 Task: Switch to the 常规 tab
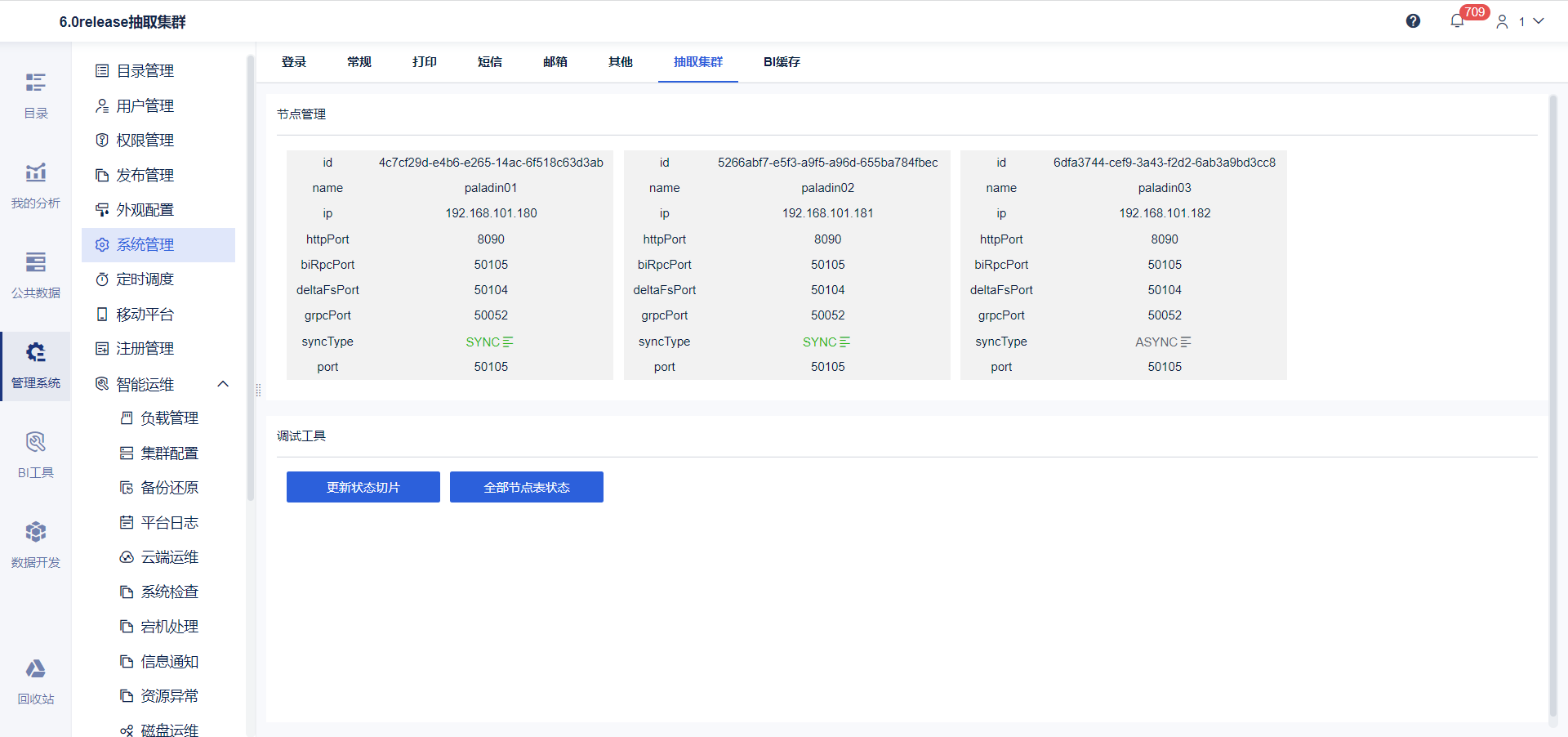click(x=359, y=62)
